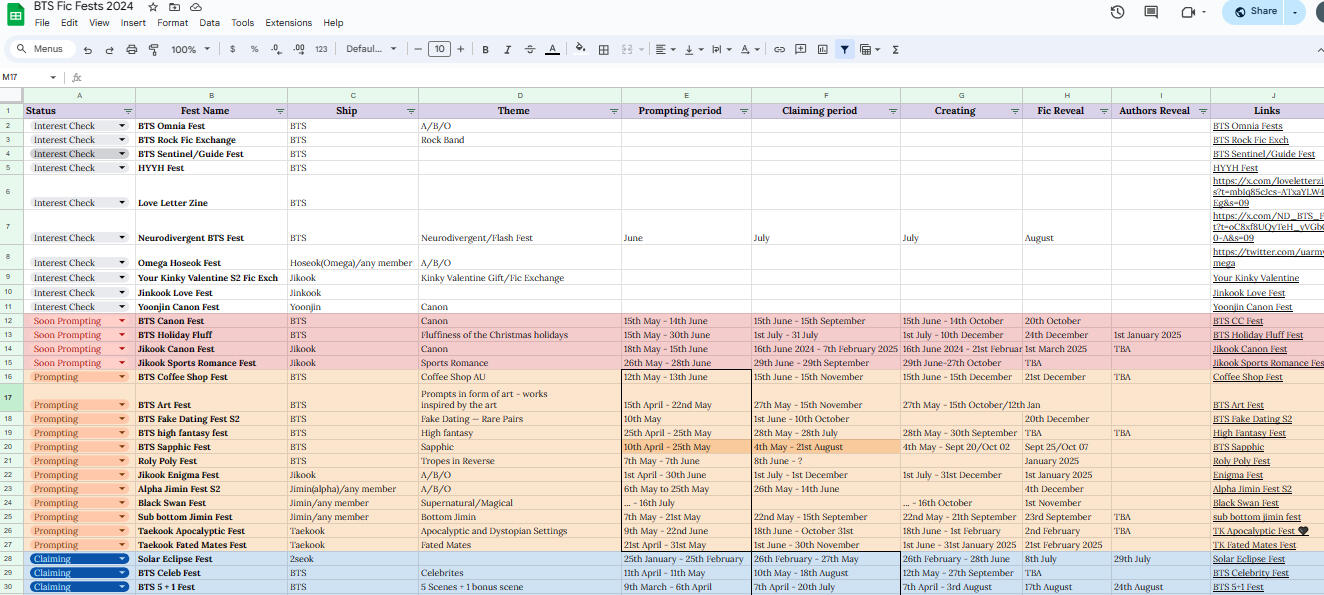Toggle italic formatting
The width and height of the screenshot is (1324, 595).
(507, 49)
